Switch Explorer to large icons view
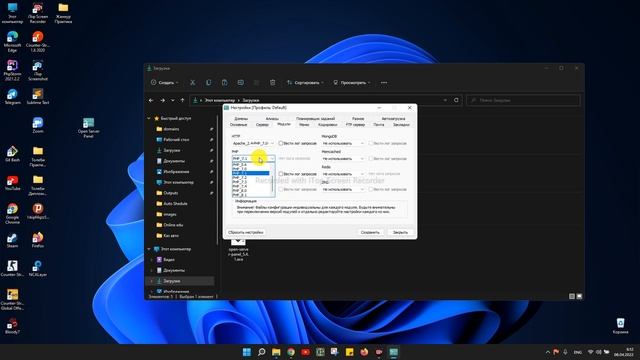This screenshot has height=360, width=640. coord(579,296)
